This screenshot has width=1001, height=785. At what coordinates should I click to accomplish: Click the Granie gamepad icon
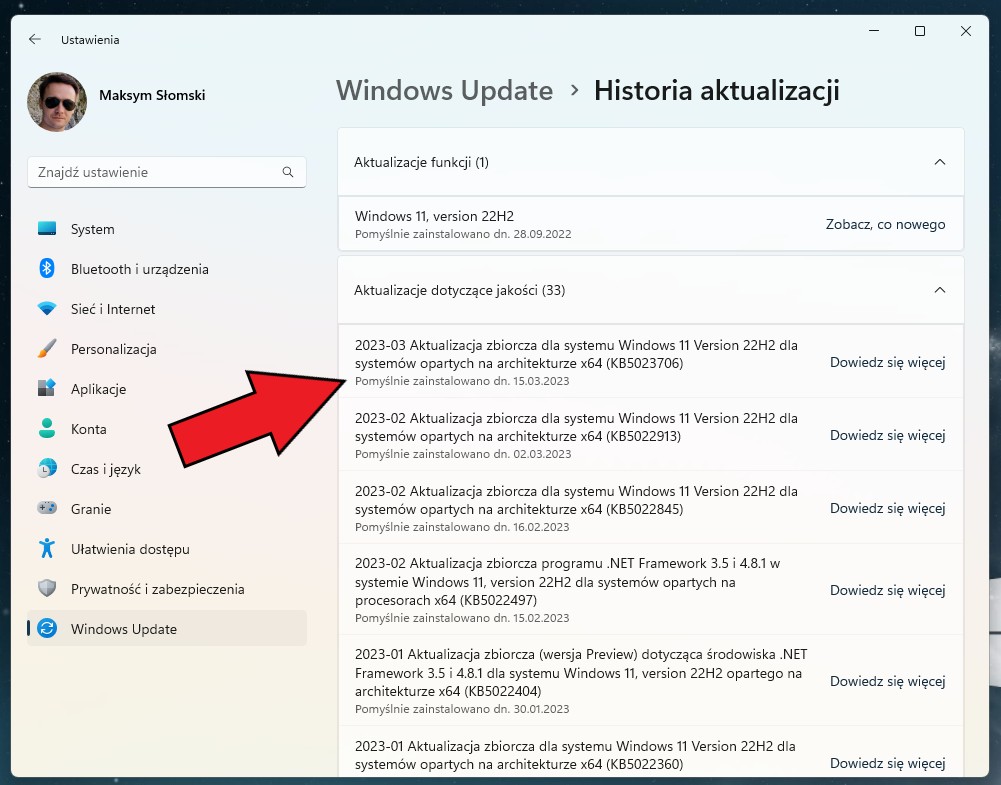[45, 509]
